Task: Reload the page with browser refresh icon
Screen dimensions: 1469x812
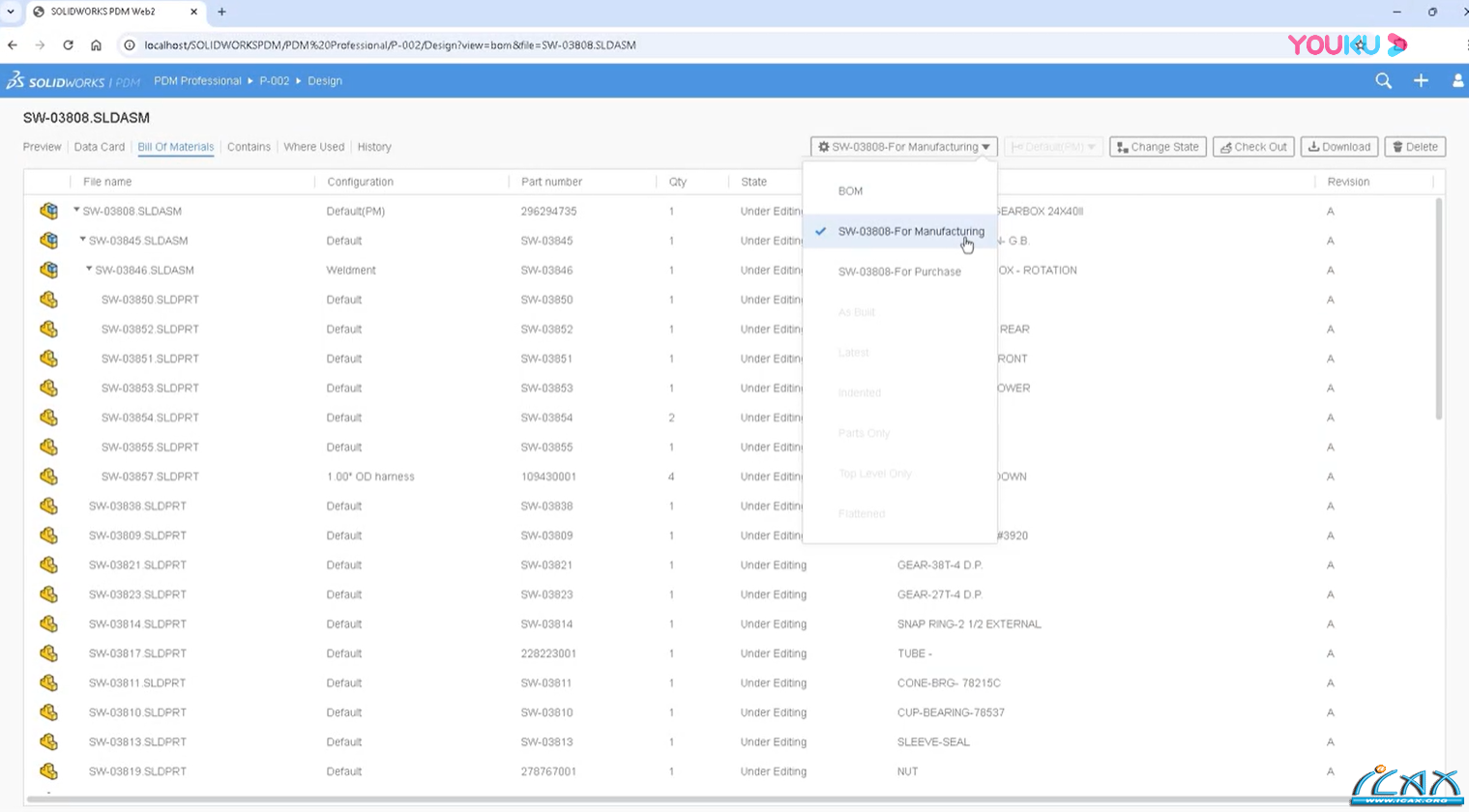Action: point(68,44)
